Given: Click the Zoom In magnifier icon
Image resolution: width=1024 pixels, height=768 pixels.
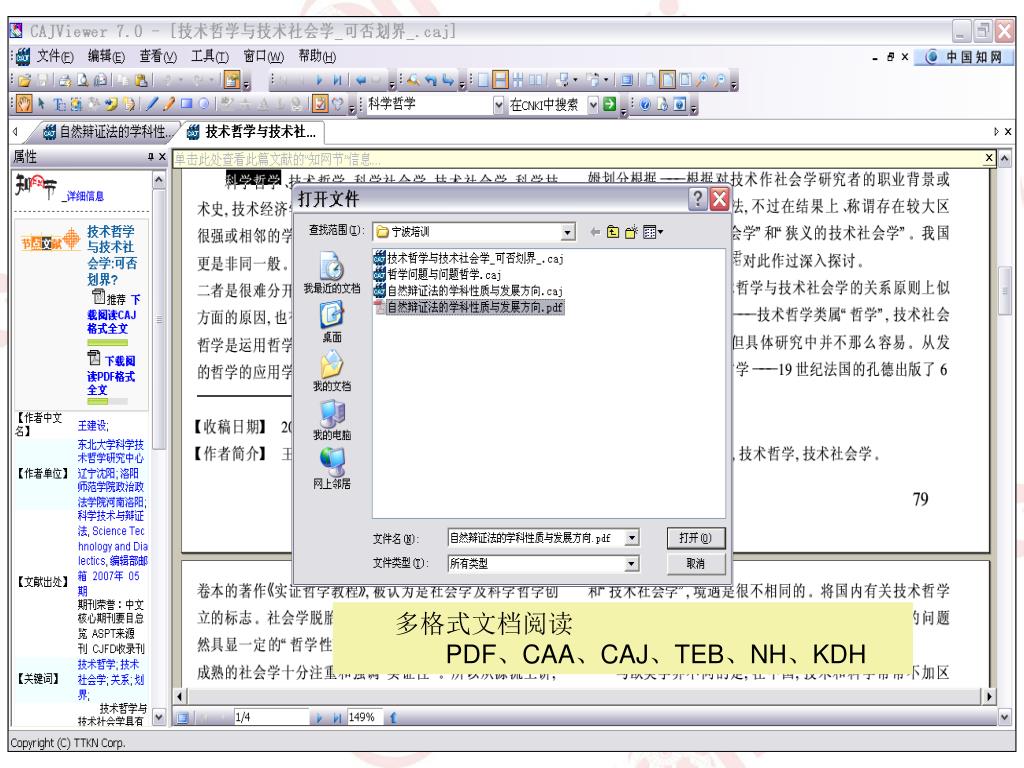Looking at the screenshot, I should 702,80.
